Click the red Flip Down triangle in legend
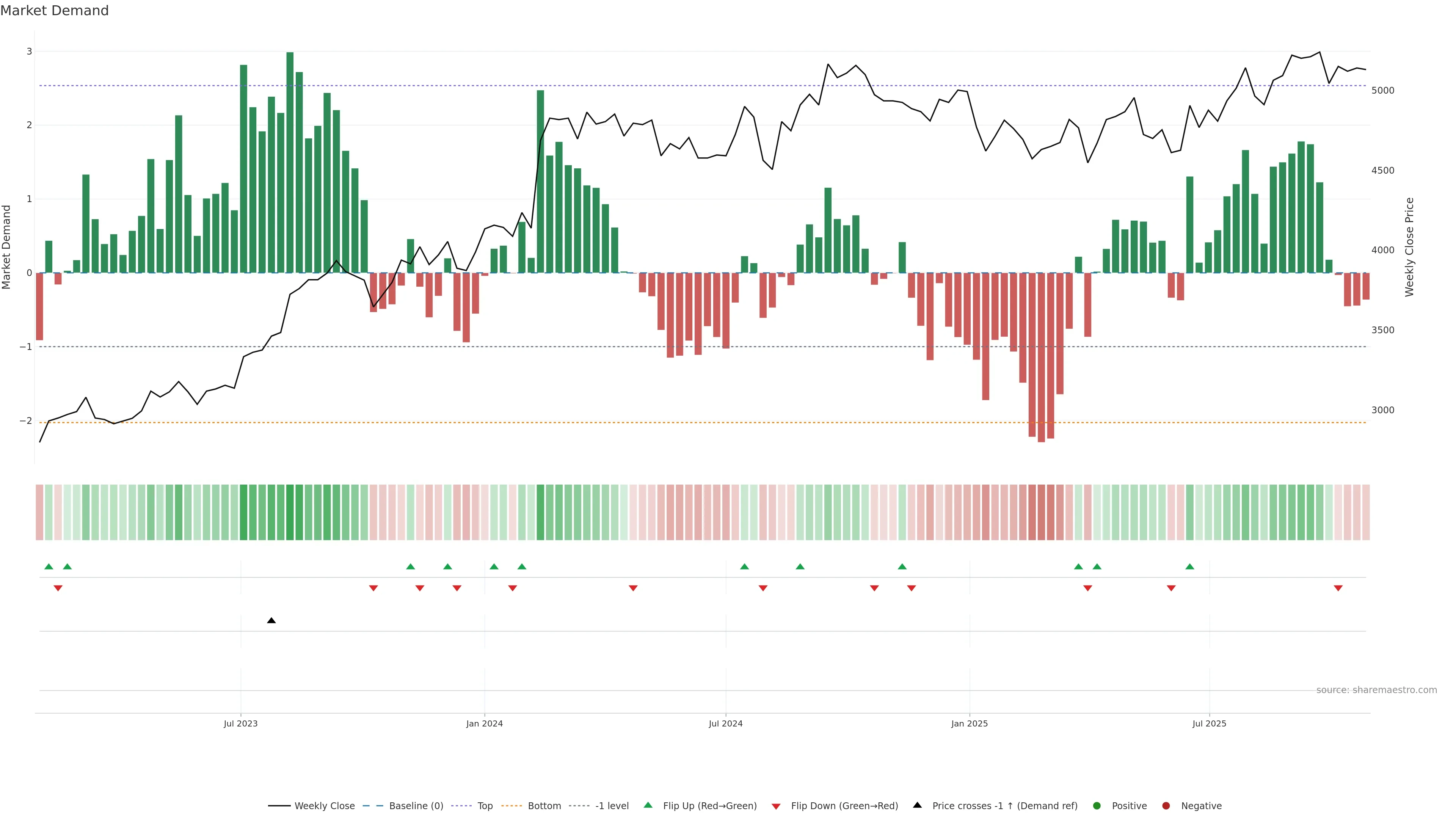Screen dimensions: 1456x819 coord(776,806)
